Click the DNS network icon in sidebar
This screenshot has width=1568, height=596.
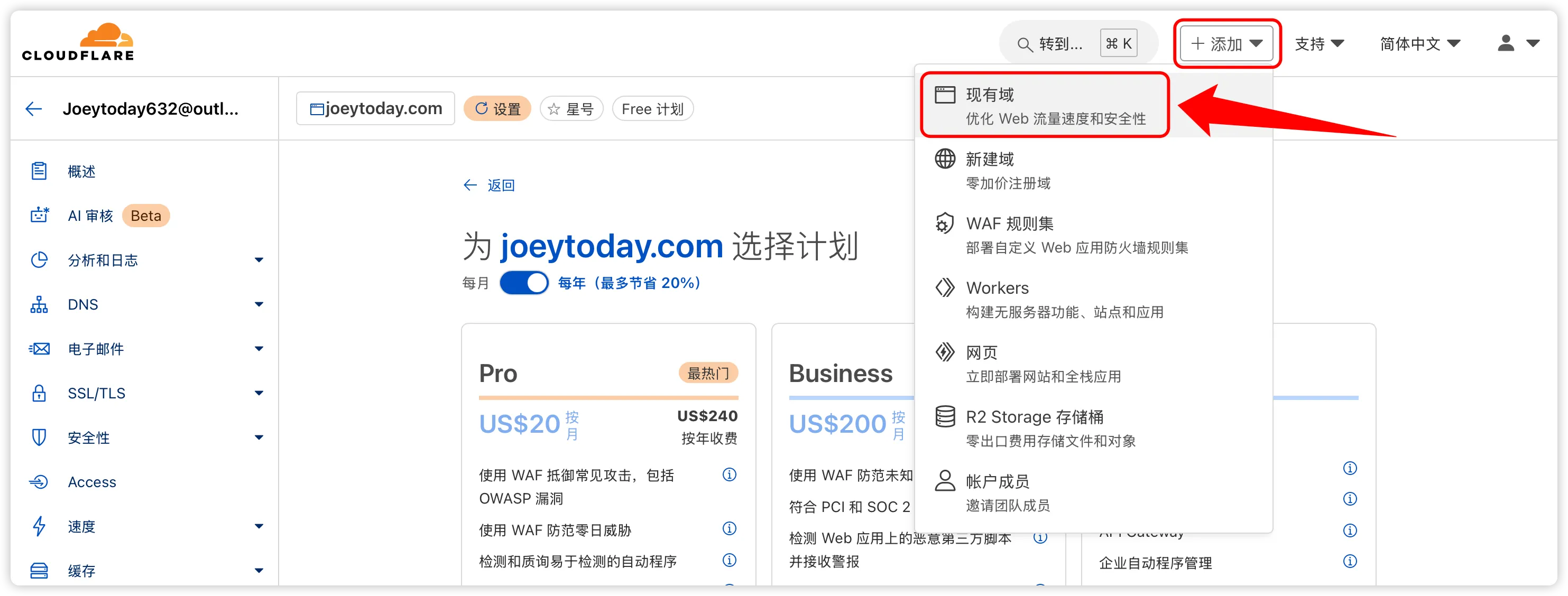(40, 304)
